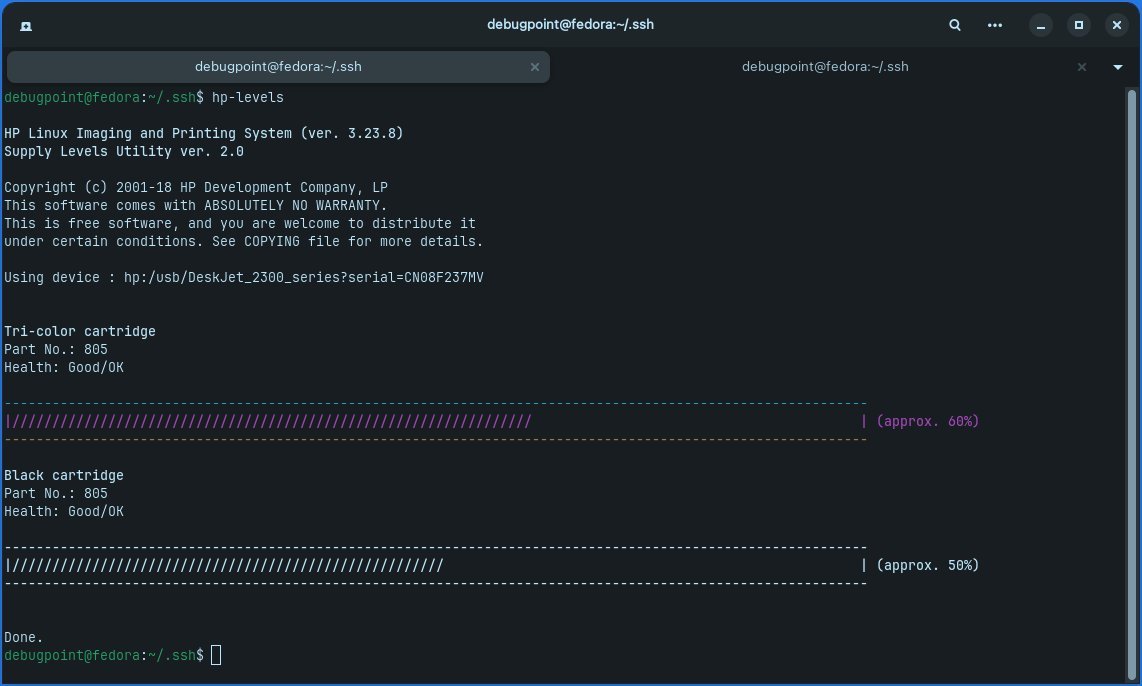This screenshot has width=1142, height=686.
Task: Click the Copyright 2001-18 HP line
Action: coord(196,187)
